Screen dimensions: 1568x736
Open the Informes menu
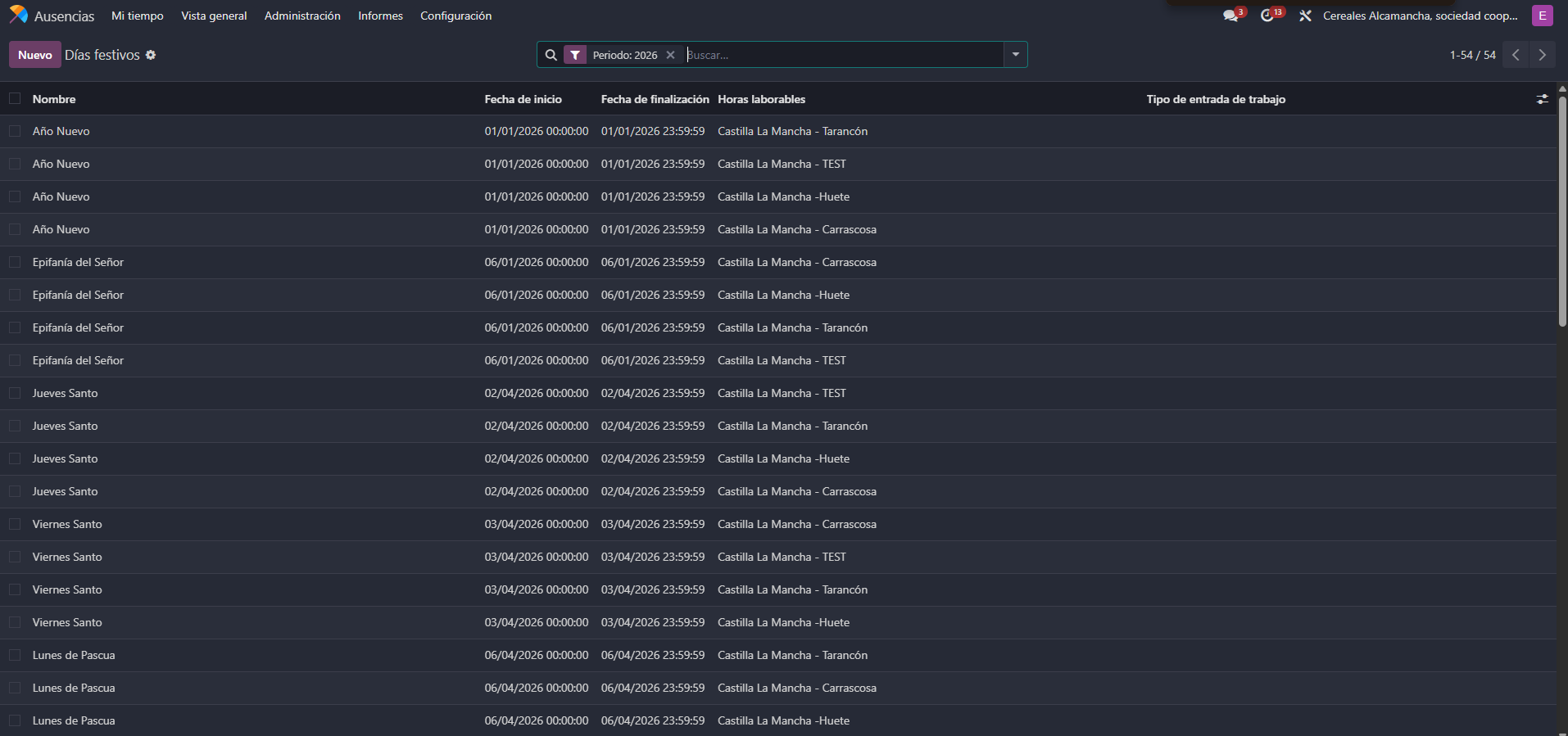[x=380, y=16]
